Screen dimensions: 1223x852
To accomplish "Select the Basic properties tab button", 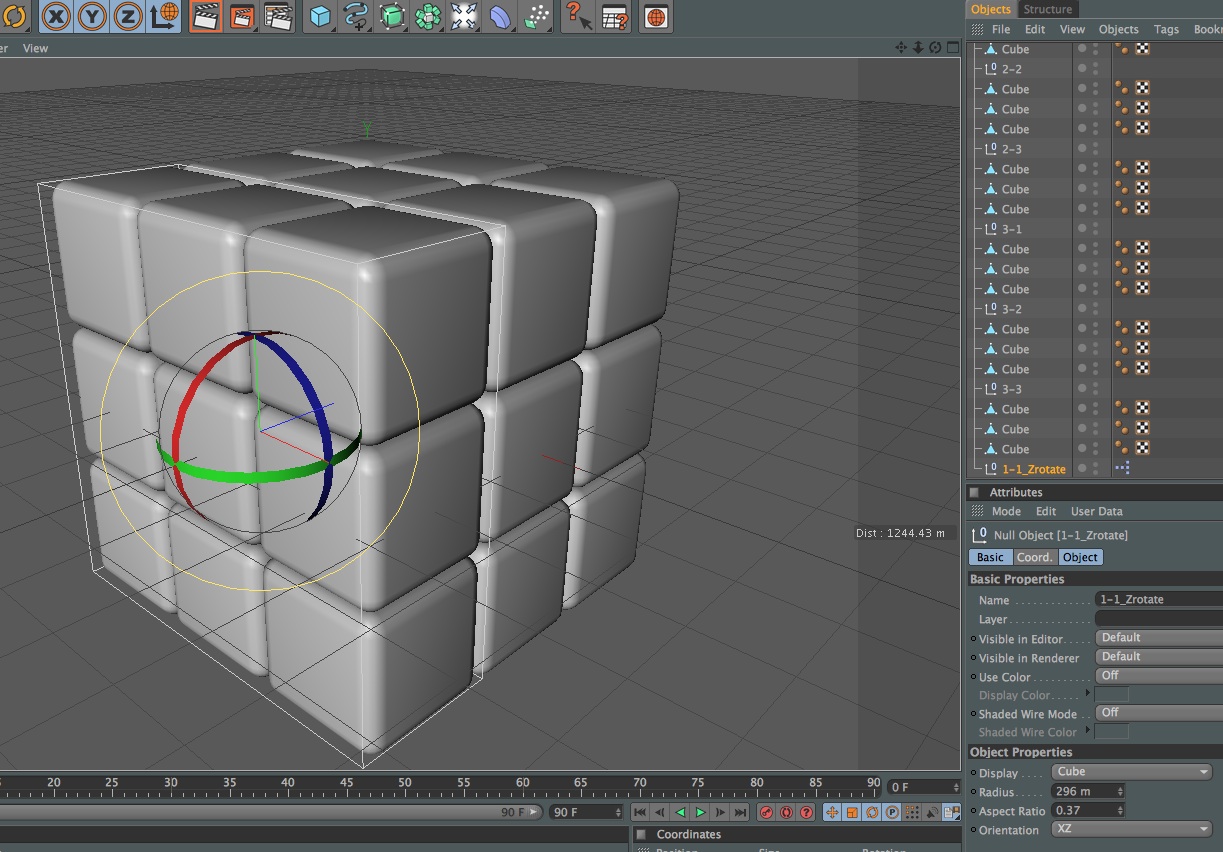I will pyautogui.click(x=990, y=557).
